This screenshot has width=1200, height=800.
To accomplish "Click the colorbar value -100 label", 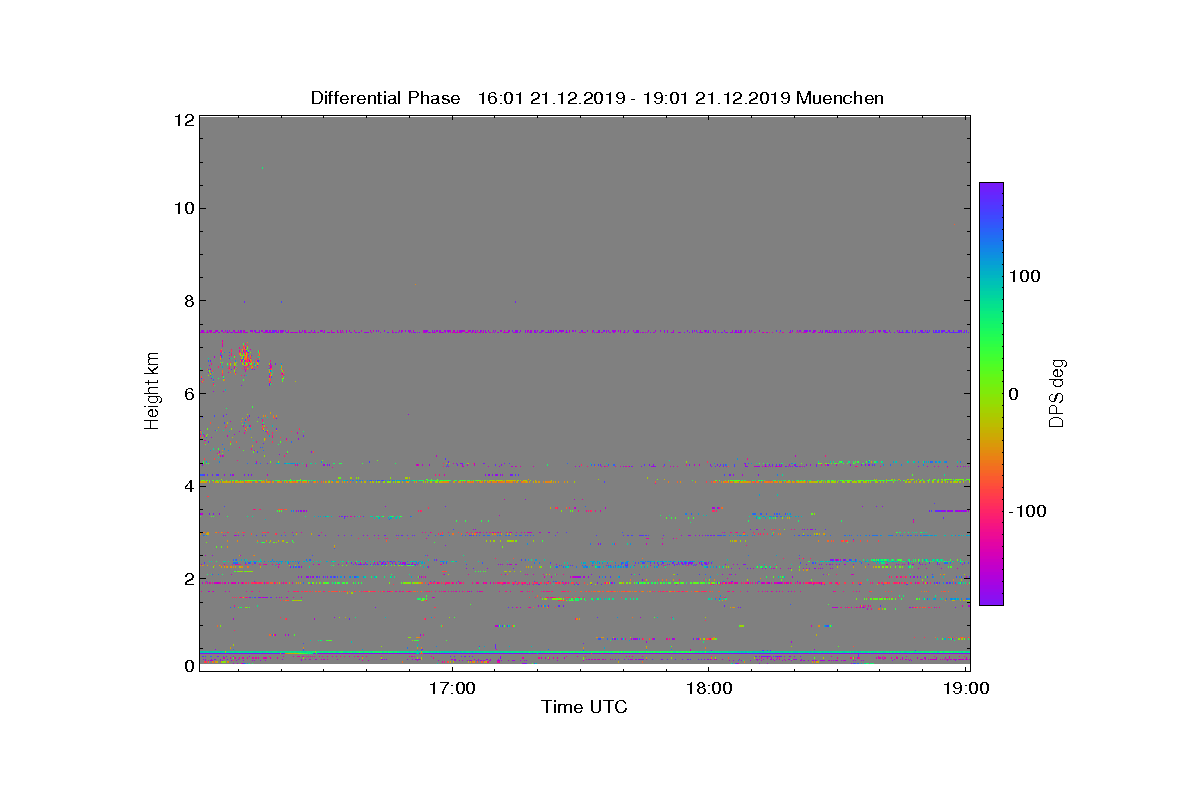I will coord(1027,512).
